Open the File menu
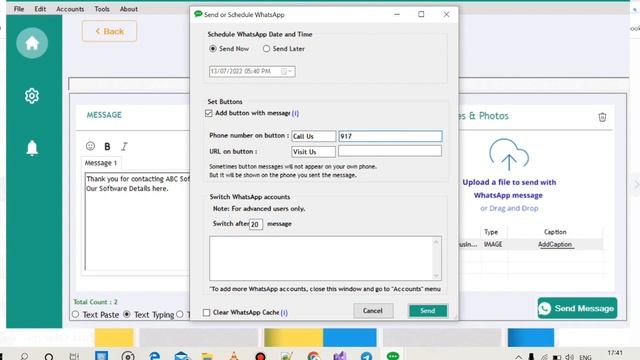 [19, 9]
